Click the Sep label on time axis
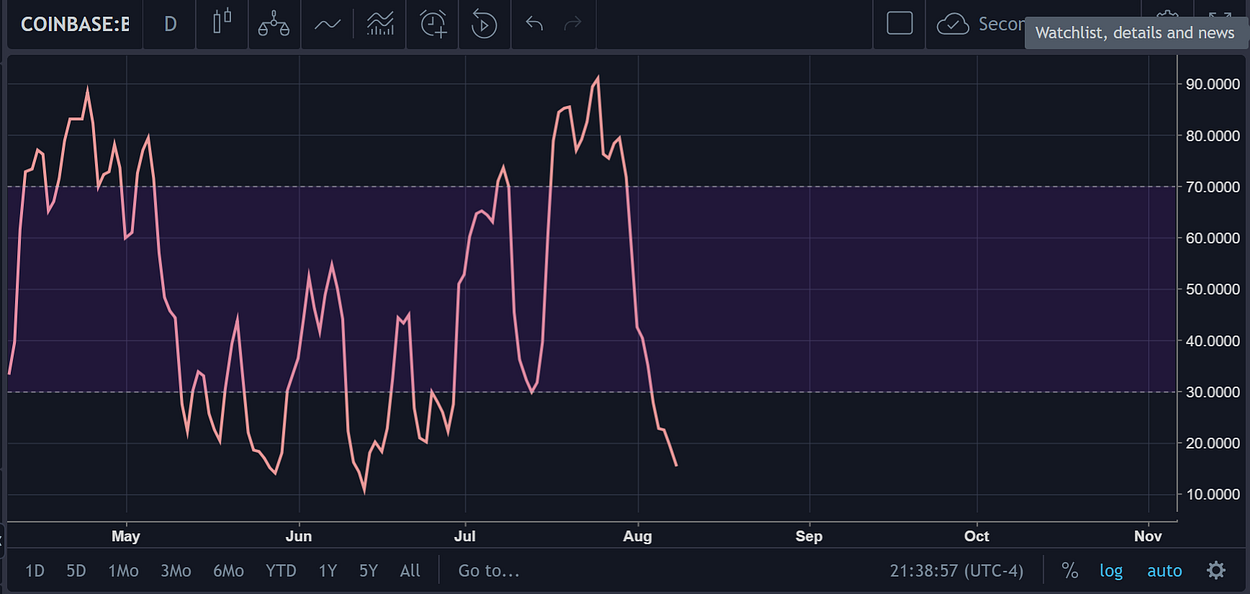 [x=809, y=536]
